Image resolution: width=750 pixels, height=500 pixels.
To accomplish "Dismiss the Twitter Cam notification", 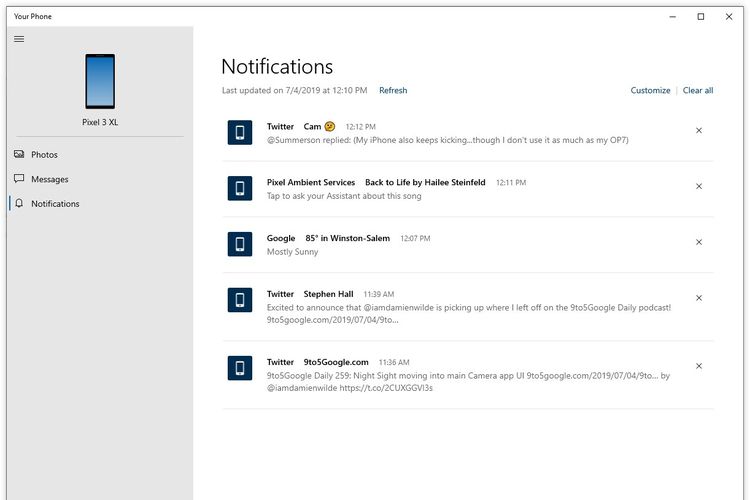I will (699, 130).
